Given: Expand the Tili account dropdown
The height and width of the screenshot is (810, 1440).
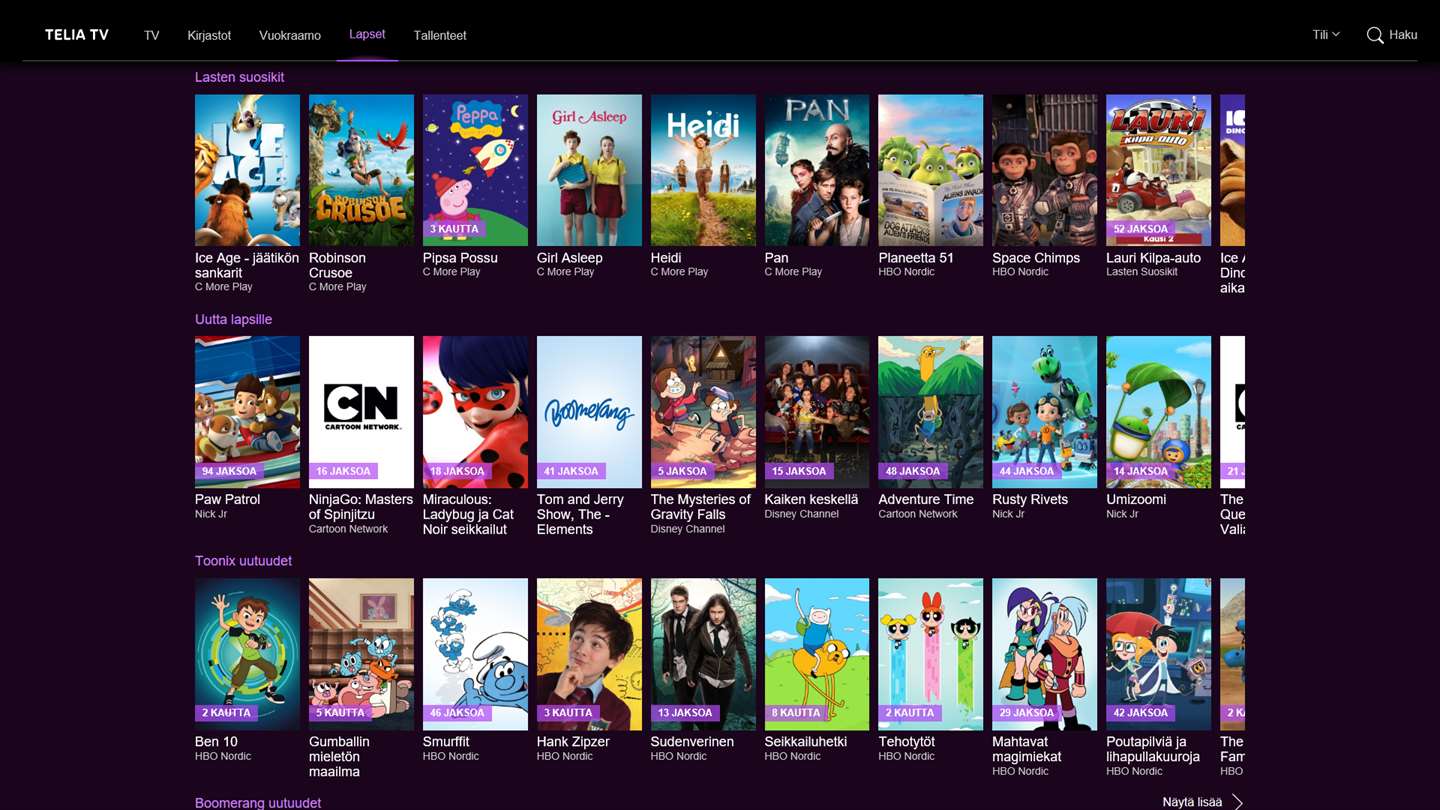Looking at the screenshot, I should pyautogui.click(x=1326, y=35).
